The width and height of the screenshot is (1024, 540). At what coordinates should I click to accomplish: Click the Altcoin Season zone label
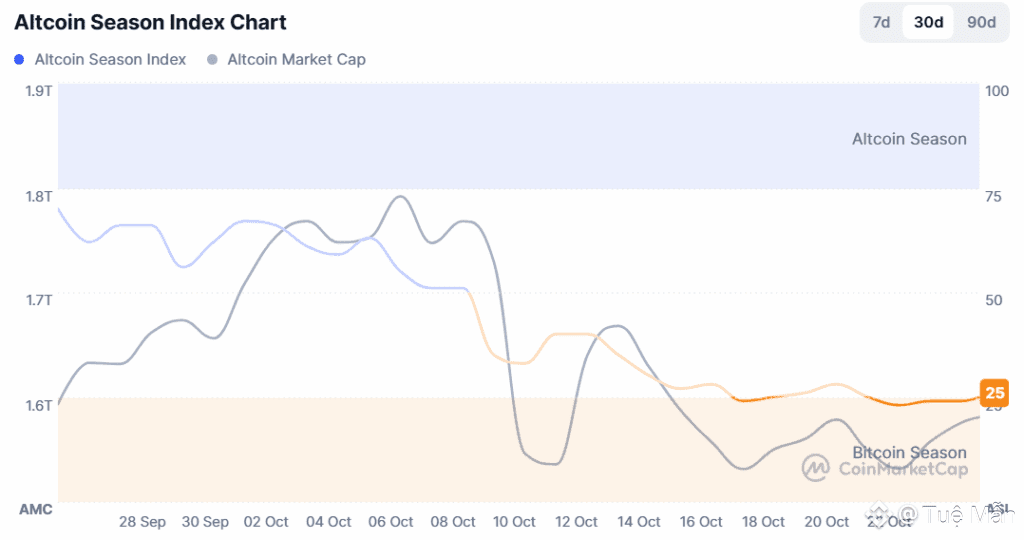point(909,139)
